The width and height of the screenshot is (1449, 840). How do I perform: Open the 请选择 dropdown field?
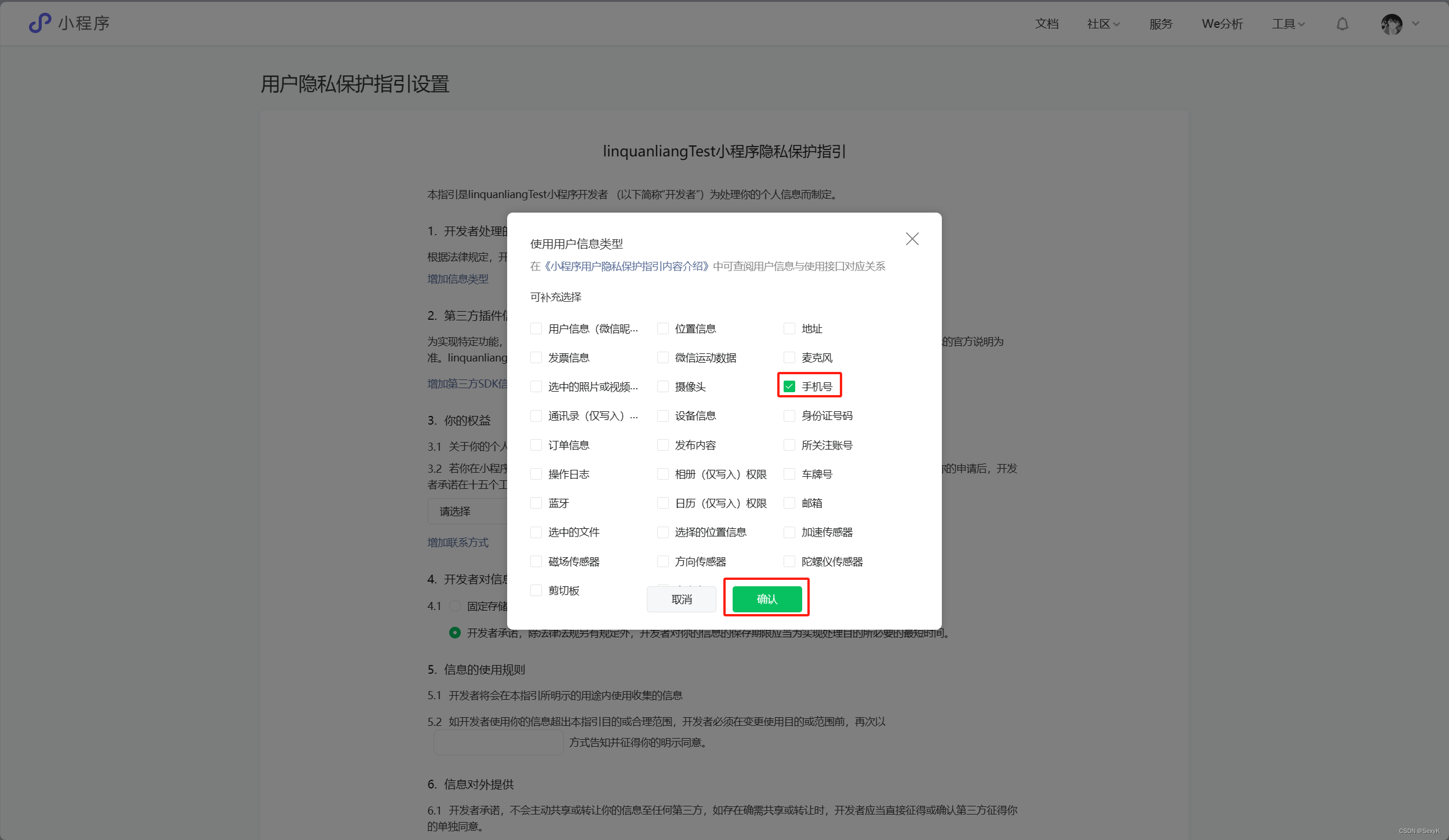coord(467,511)
